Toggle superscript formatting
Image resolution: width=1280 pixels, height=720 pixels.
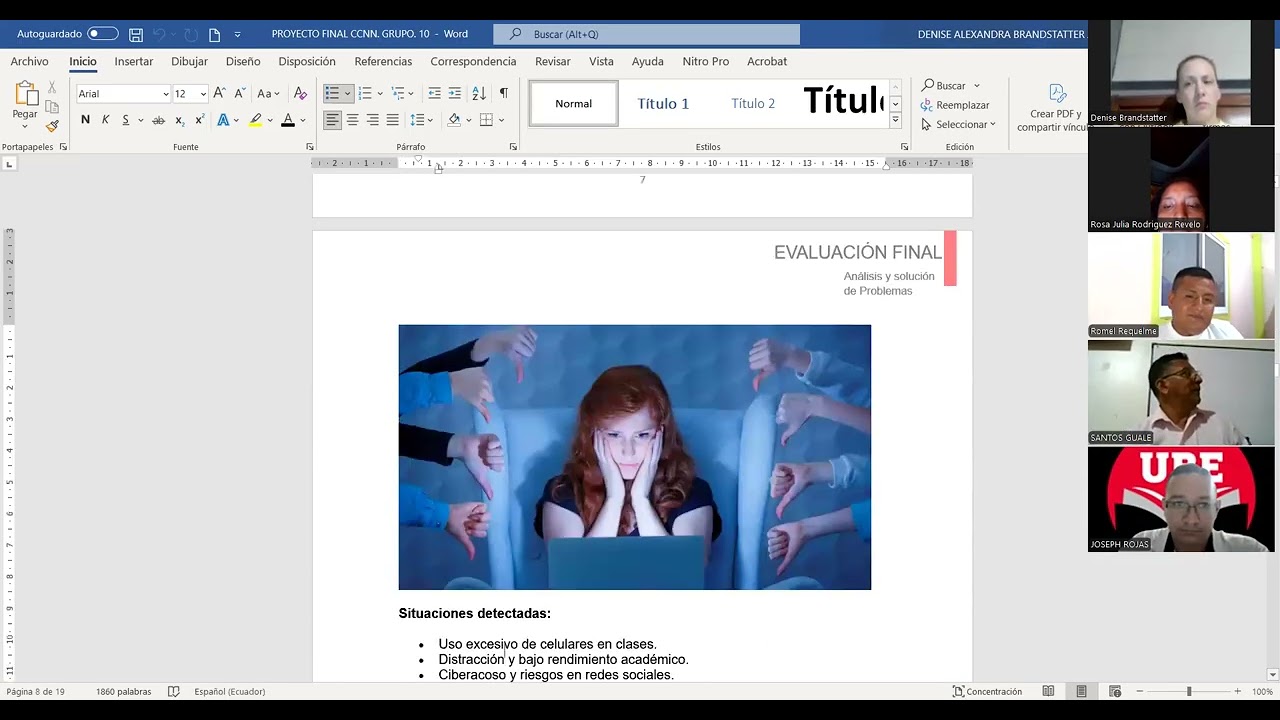click(x=199, y=120)
